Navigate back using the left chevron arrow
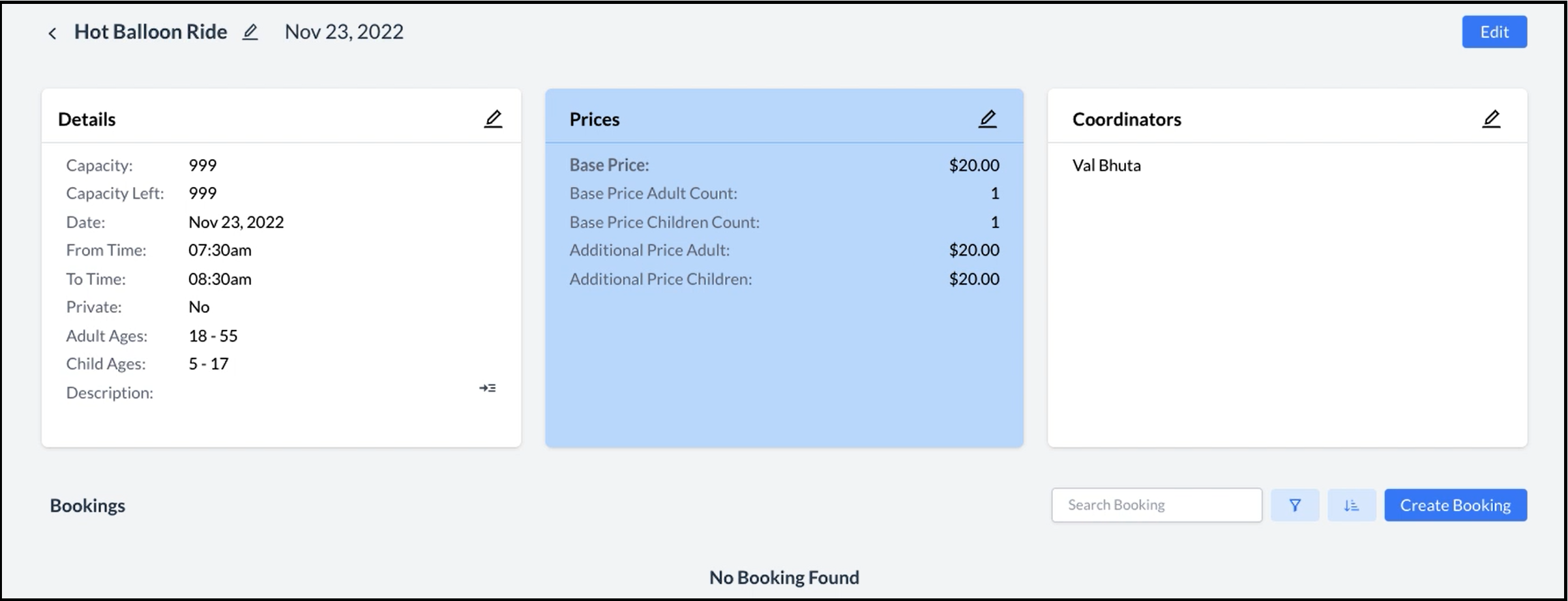This screenshot has height=601, width=1568. click(x=52, y=32)
